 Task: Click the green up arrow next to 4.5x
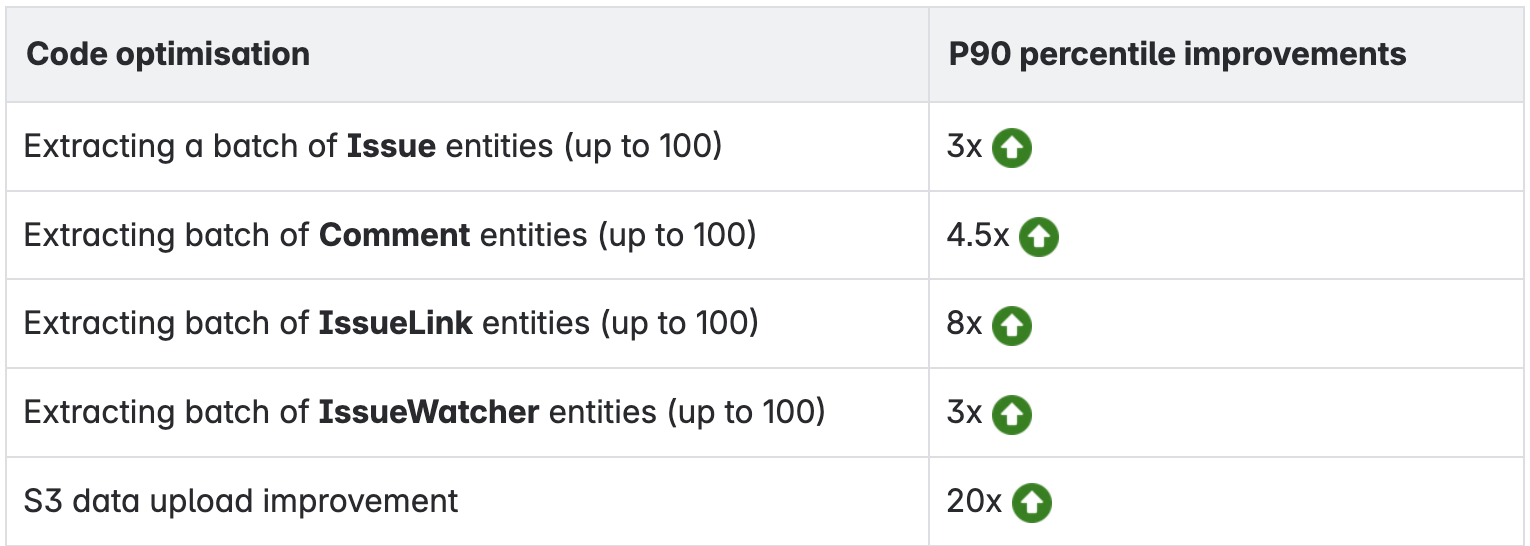pyautogui.click(x=1039, y=237)
